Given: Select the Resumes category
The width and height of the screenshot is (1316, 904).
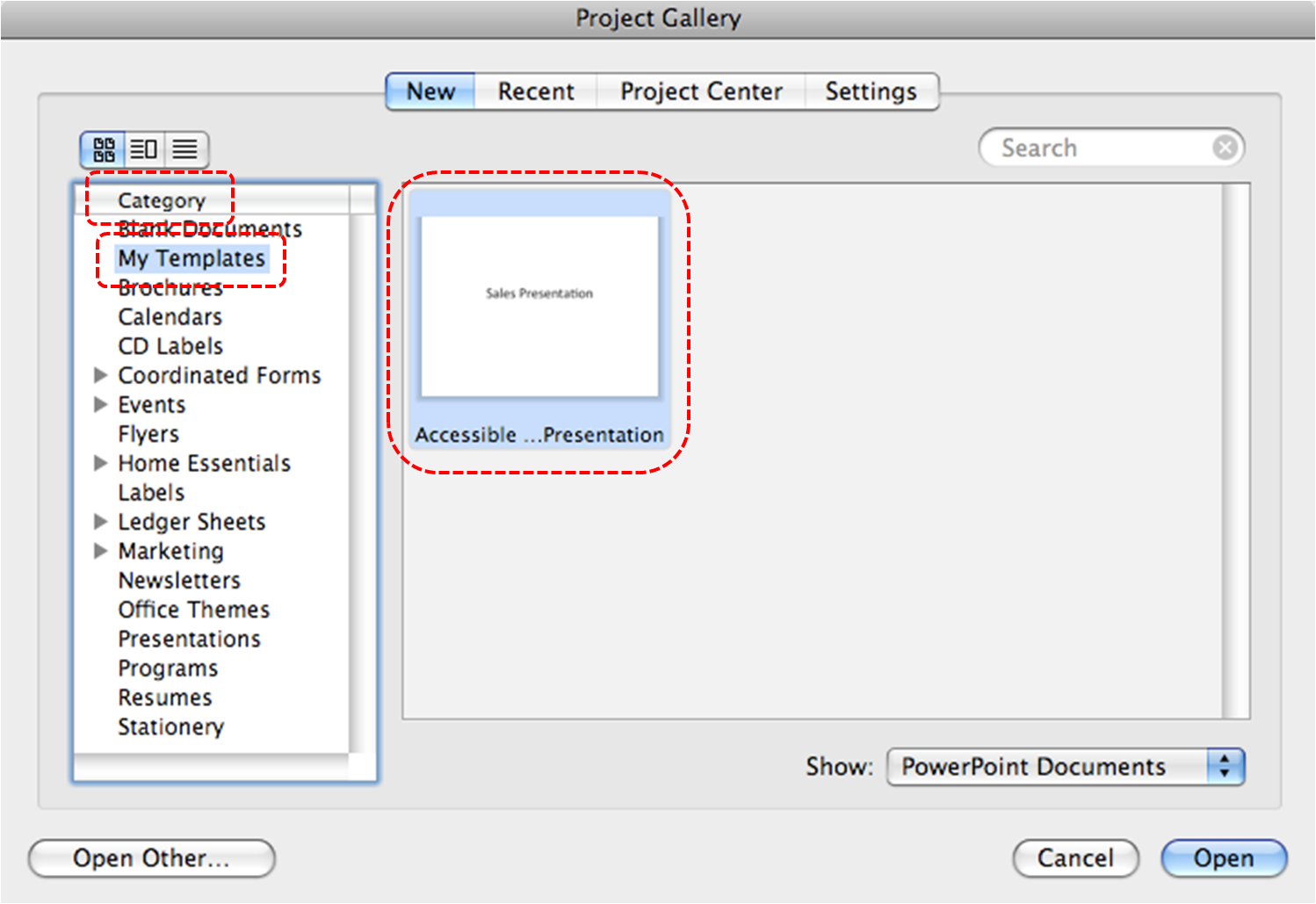Looking at the screenshot, I should click(x=165, y=698).
